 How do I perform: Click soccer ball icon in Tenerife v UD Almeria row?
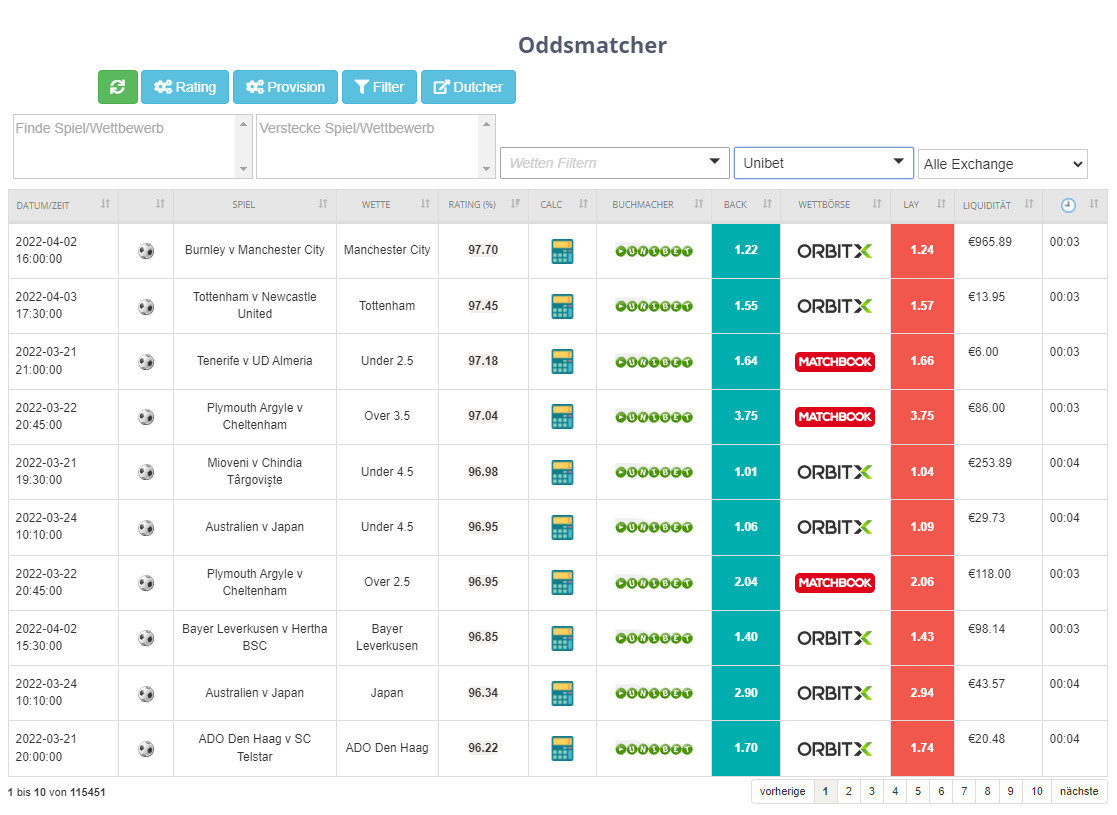[x=146, y=362]
